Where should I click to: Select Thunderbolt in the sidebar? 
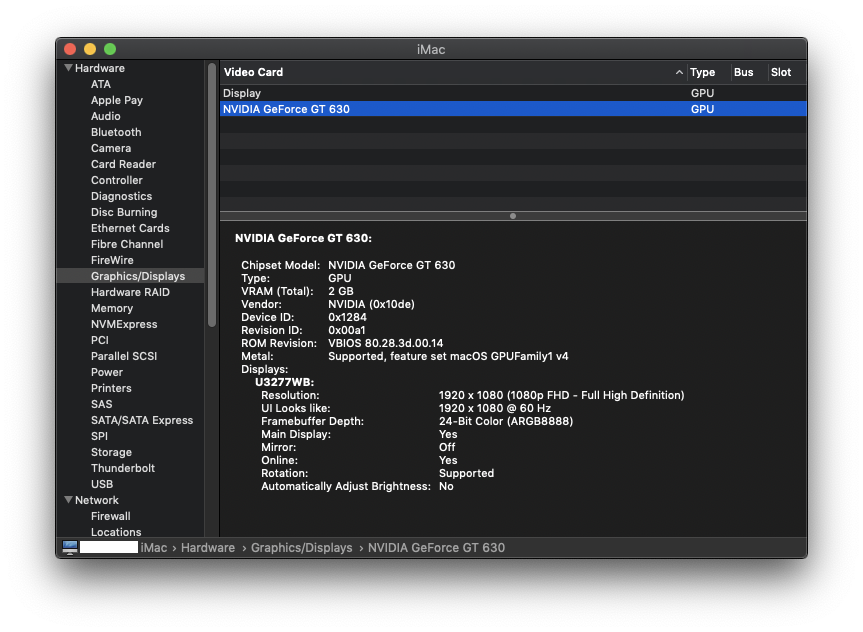[123, 467]
